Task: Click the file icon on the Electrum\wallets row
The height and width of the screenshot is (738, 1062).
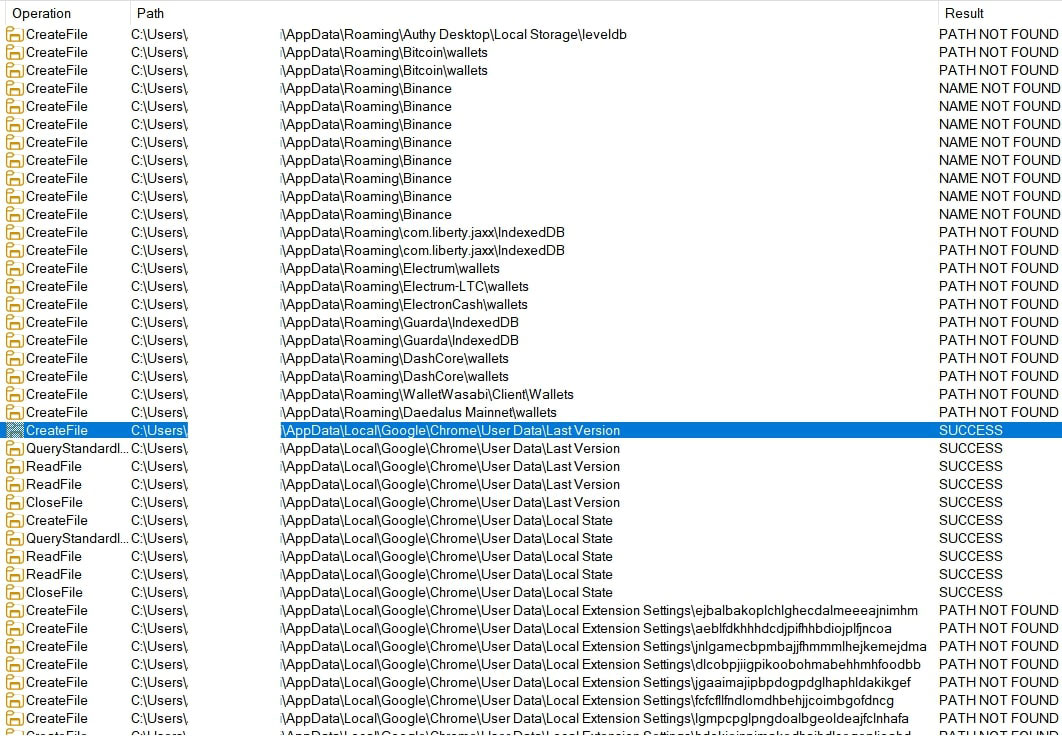Action: point(15,268)
